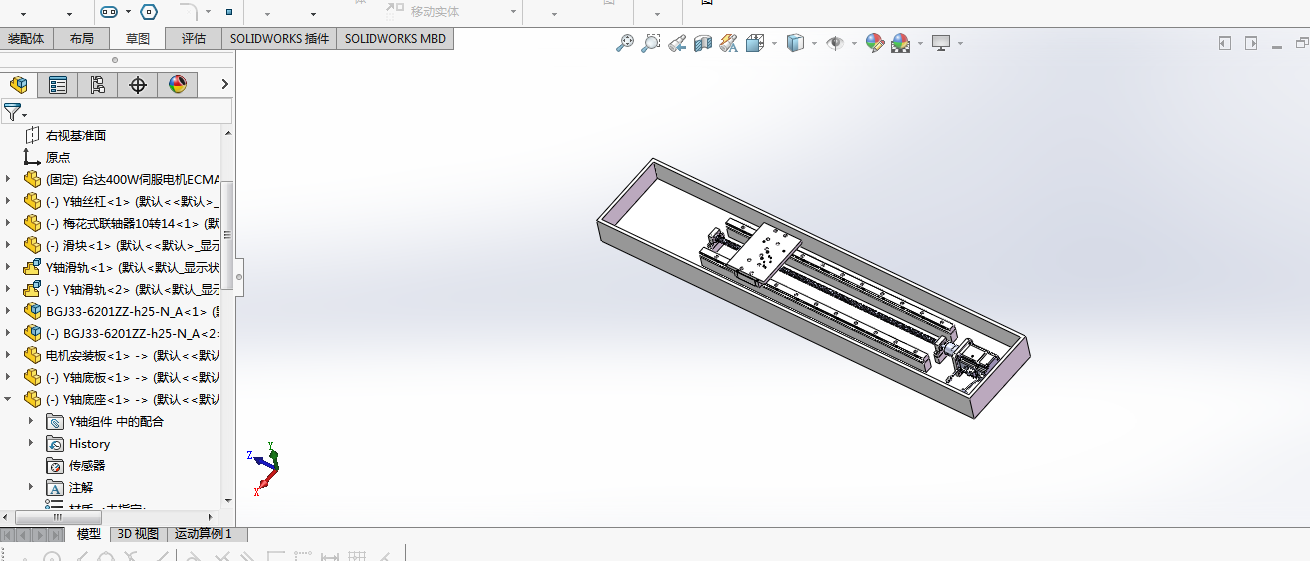This screenshot has width=1310, height=561.
Task: Expand the Y轴丝杠<1> component
Action: pos(8,201)
